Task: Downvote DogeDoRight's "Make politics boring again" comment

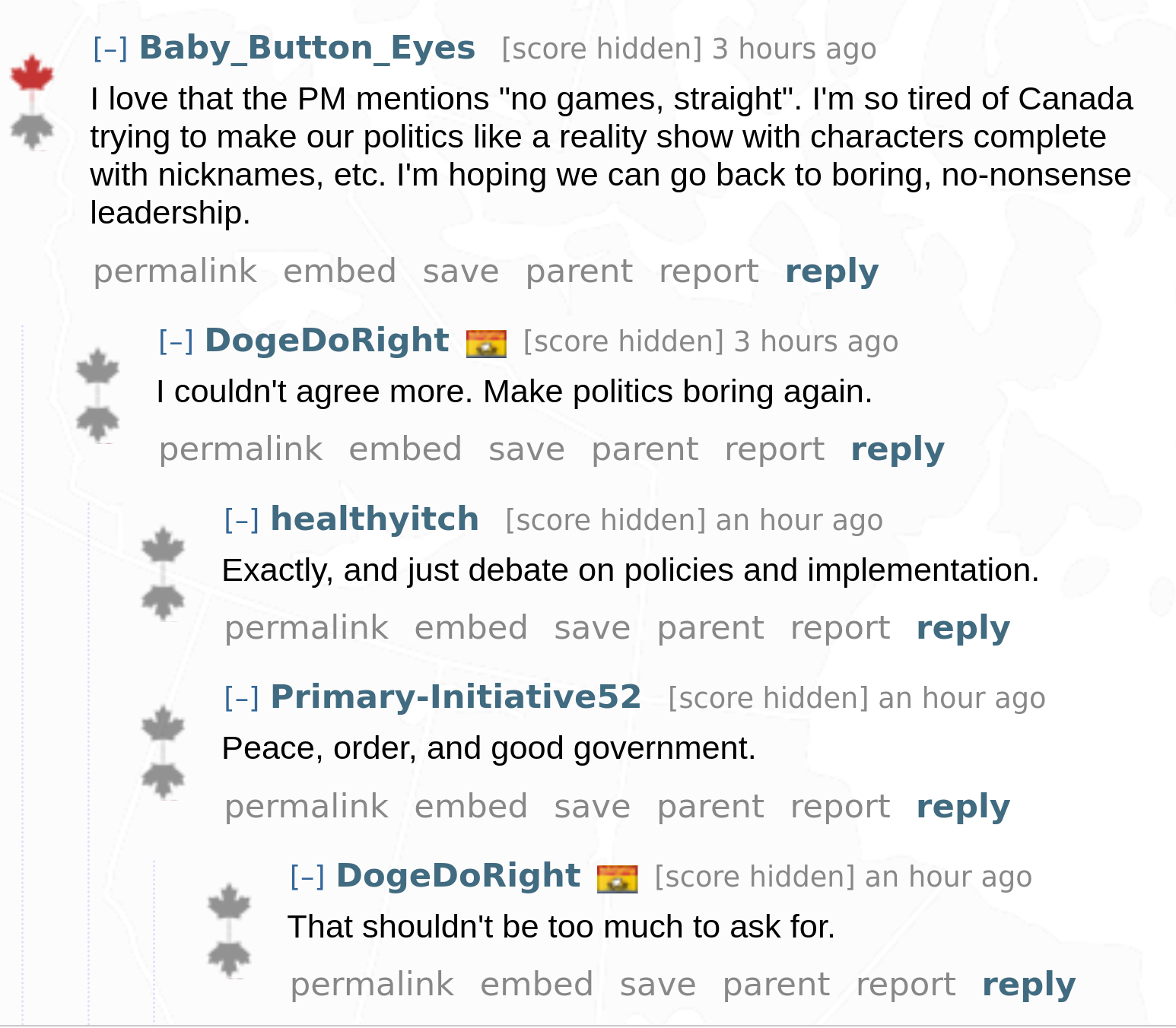Action: point(97,424)
